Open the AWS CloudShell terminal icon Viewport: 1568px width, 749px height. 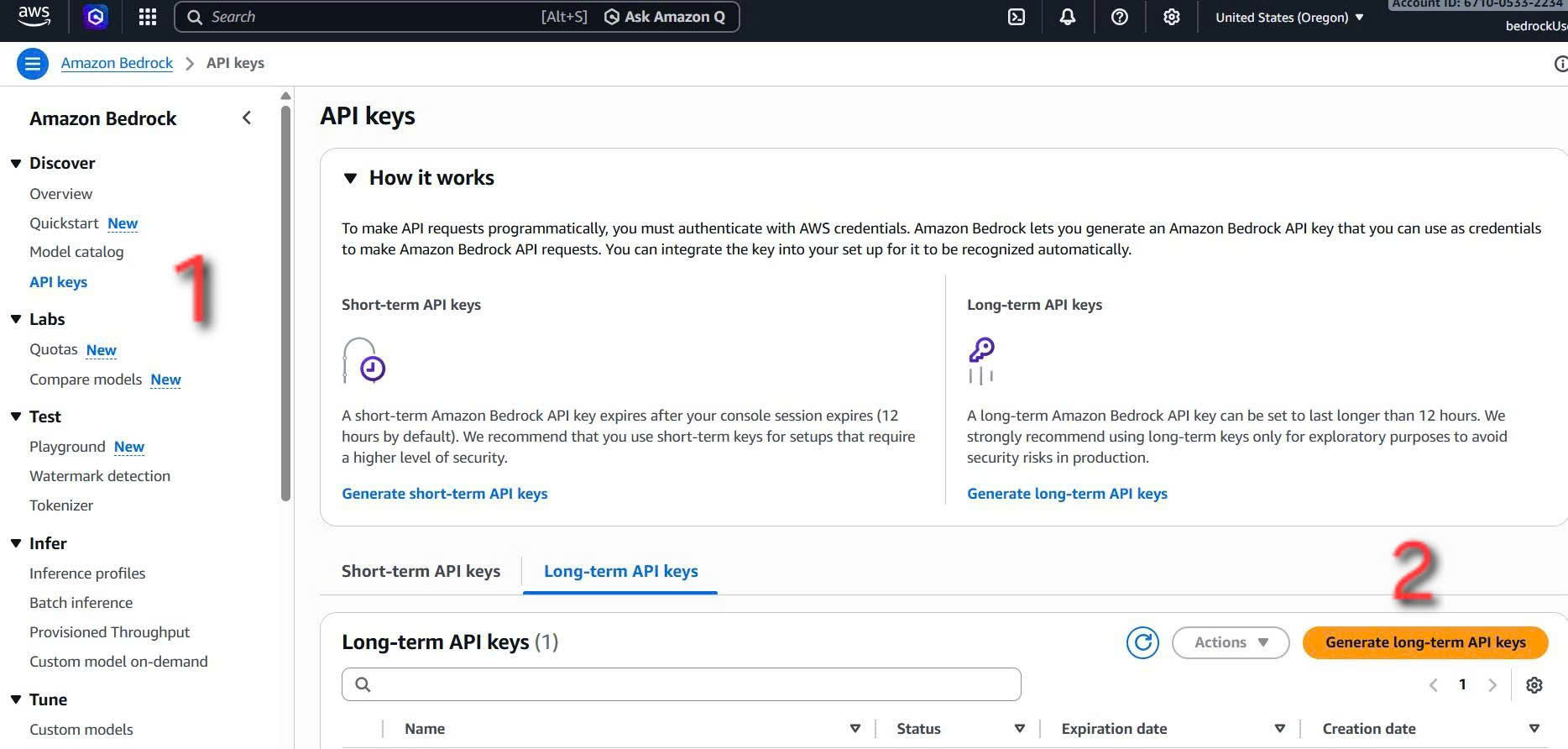1016,17
